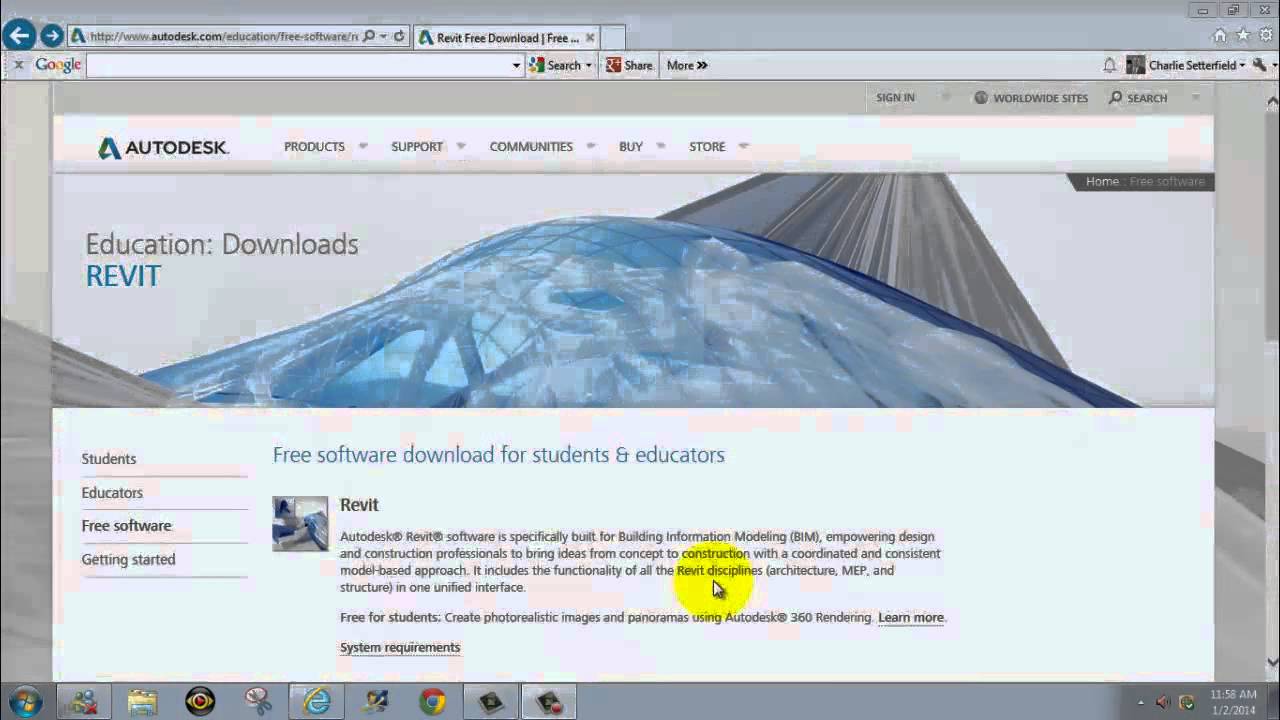
Task: Switch to Internet Explorer in taskbar
Action: pos(317,702)
